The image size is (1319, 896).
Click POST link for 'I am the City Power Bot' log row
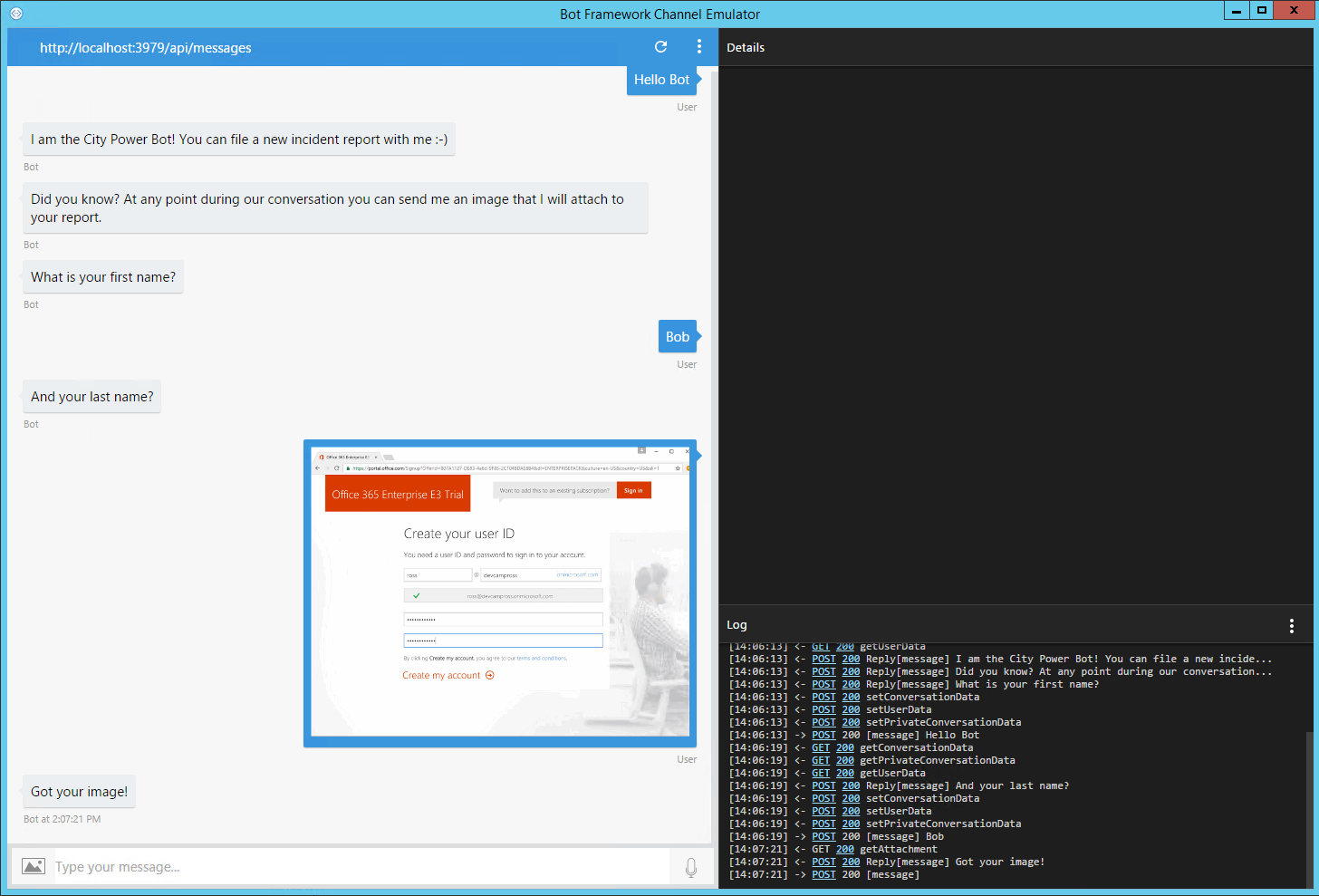pyautogui.click(x=823, y=660)
